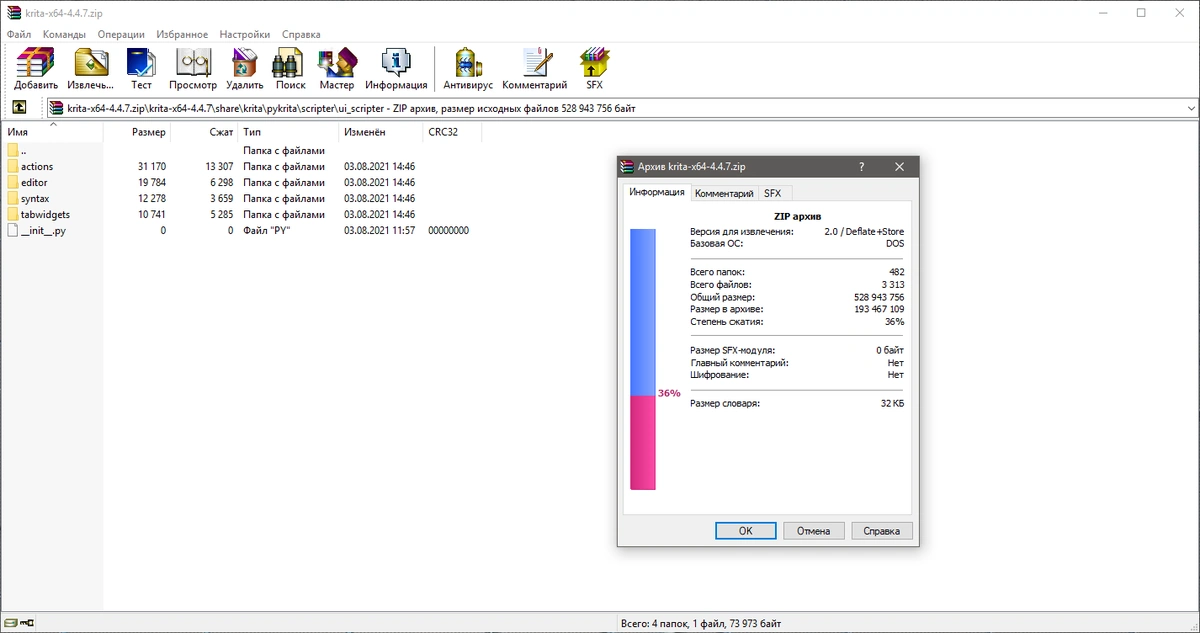This screenshot has height=633, width=1200.
Task: Open the Операции menu
Action: coord(121,34)
